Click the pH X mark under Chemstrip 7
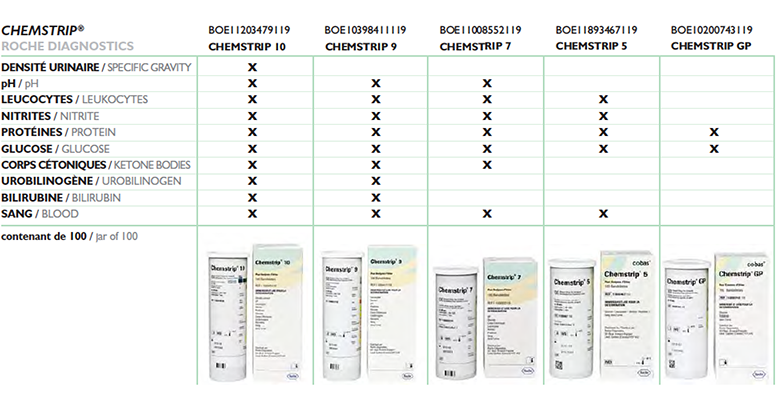The width and height of the screenshot is (777, 412). coord(487,84)
